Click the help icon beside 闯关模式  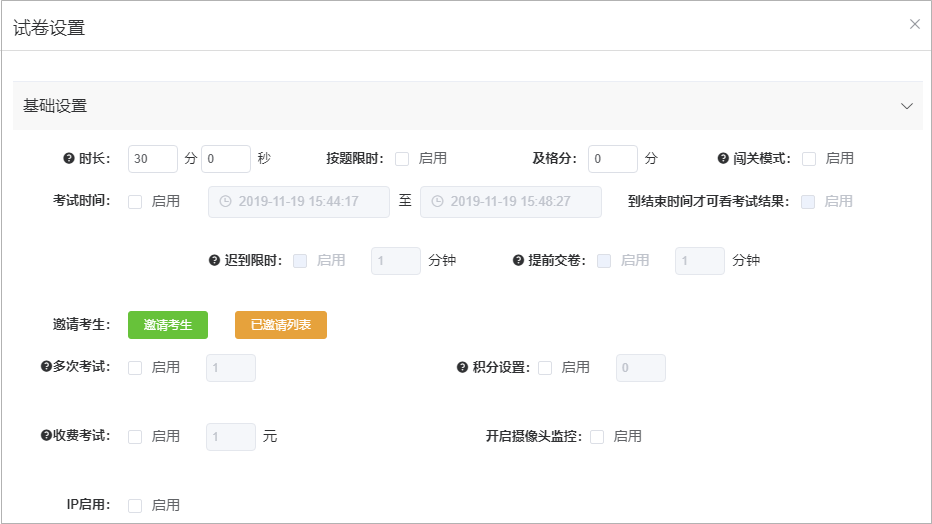click(x=723, y=159)
